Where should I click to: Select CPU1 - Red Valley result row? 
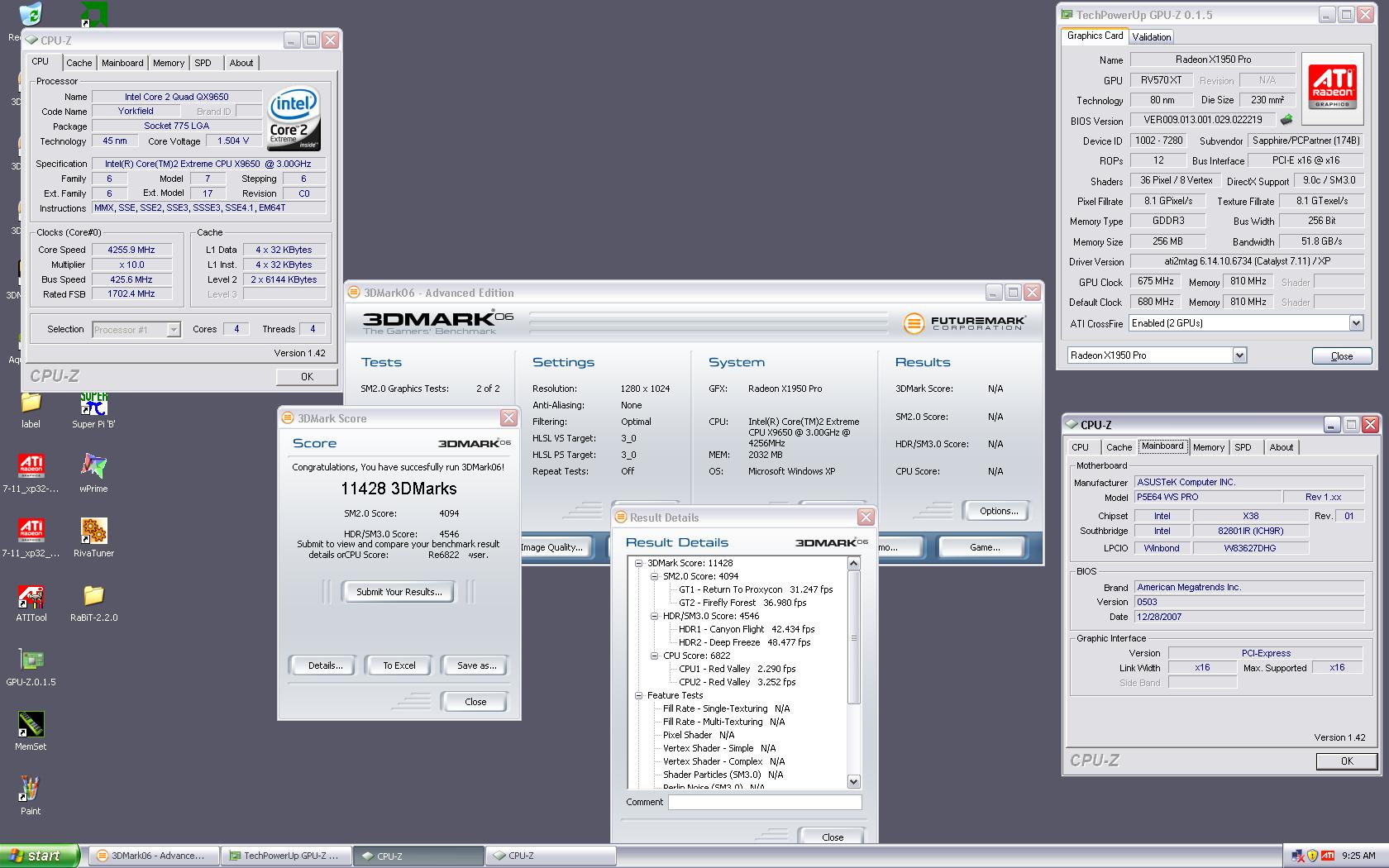(x=737, y=669)
